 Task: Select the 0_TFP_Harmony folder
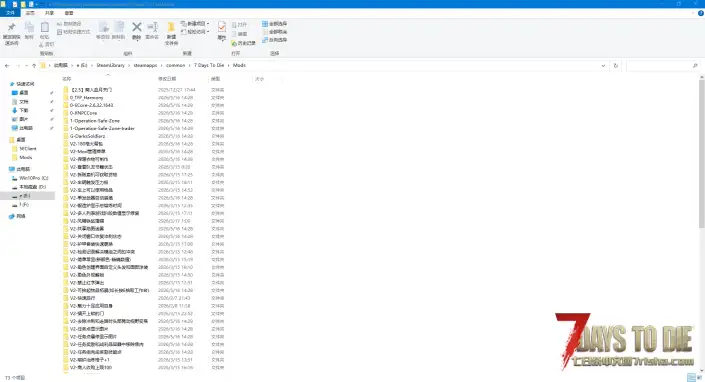tap(86, 98)
